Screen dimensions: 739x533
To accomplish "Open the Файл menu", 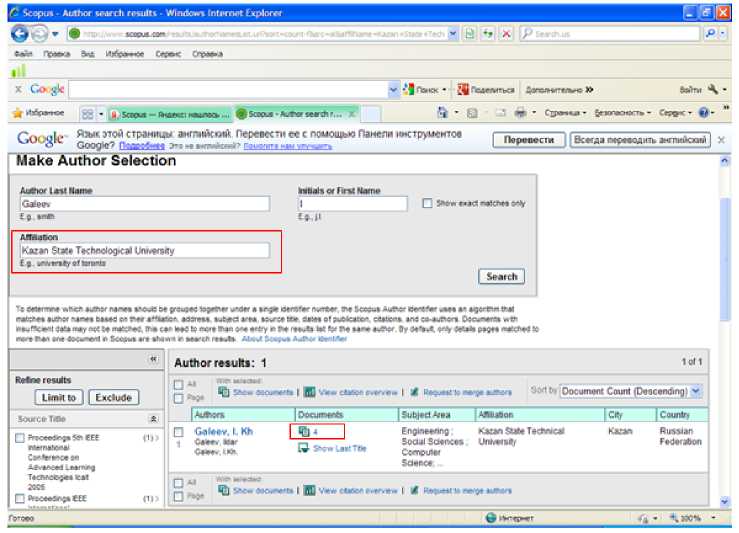I will [23, 54].
